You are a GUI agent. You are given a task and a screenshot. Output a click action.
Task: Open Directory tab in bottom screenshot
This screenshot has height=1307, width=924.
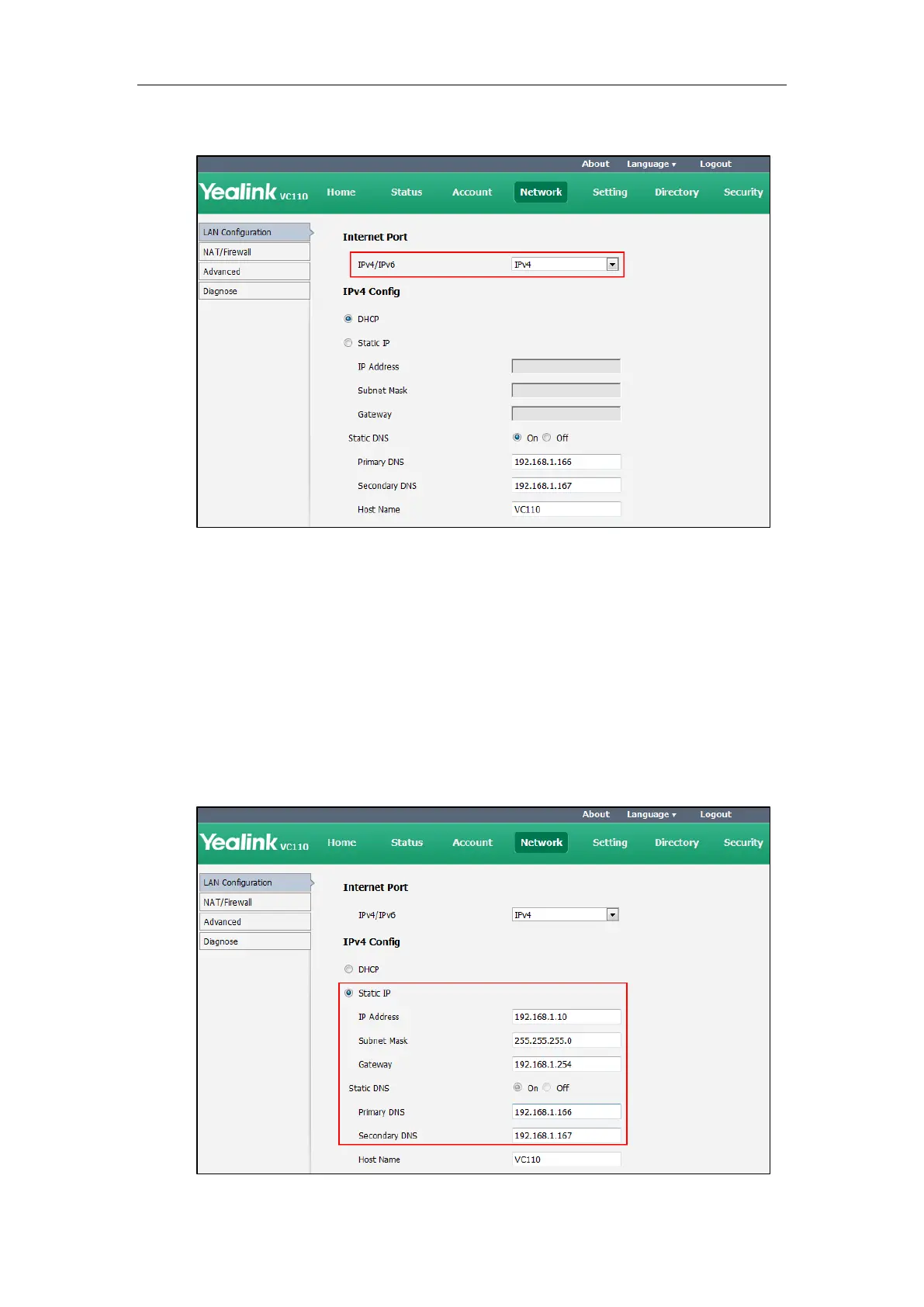677,843
